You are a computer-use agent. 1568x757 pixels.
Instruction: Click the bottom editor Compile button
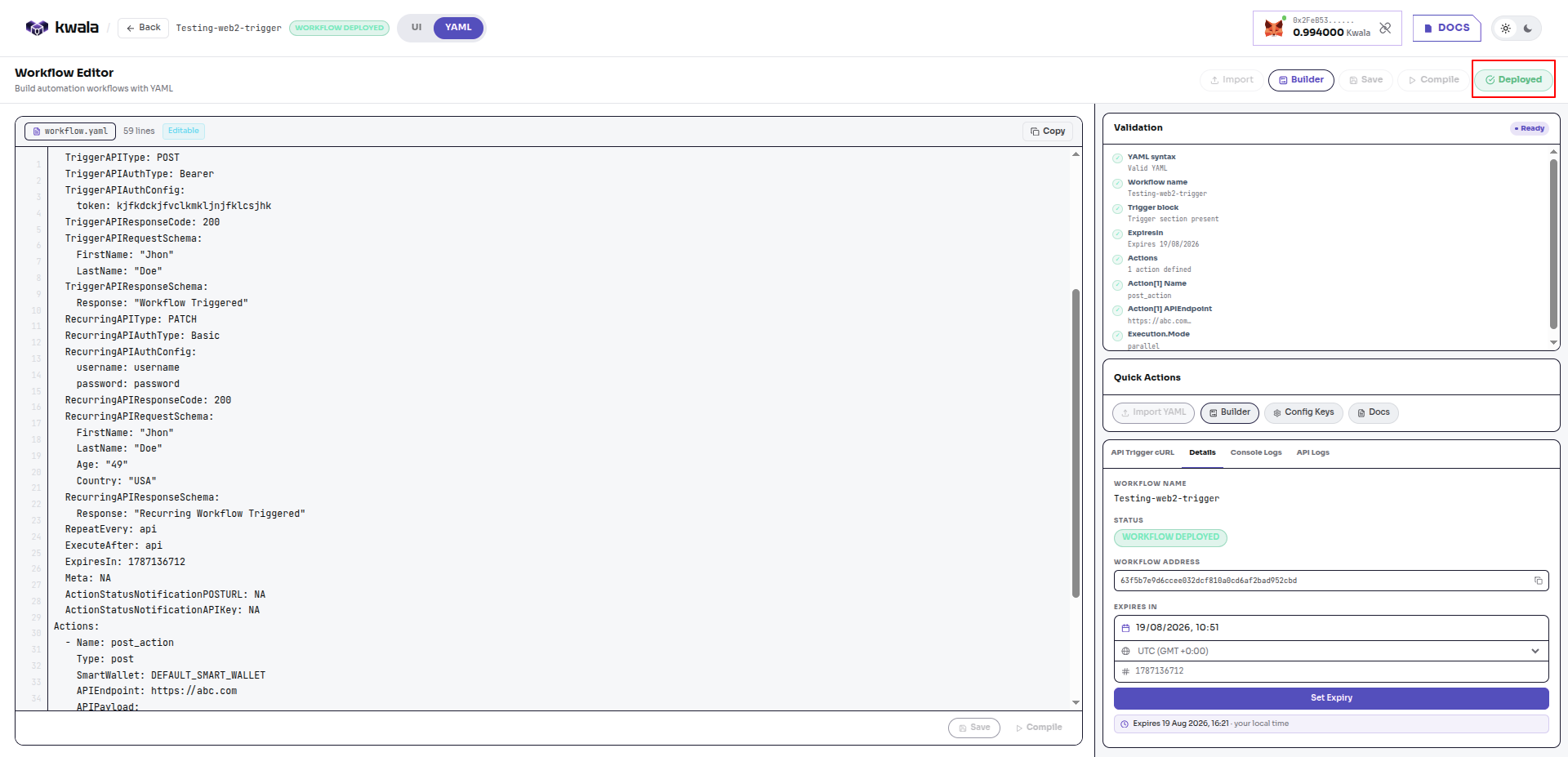[1039, 728]
